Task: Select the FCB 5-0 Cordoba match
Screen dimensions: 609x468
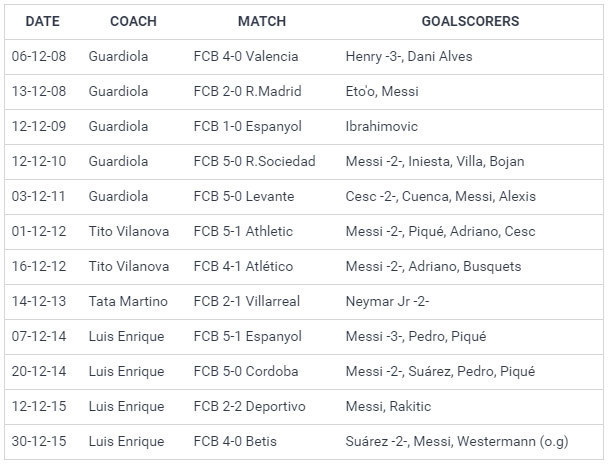Action: (x=246, y=372)
